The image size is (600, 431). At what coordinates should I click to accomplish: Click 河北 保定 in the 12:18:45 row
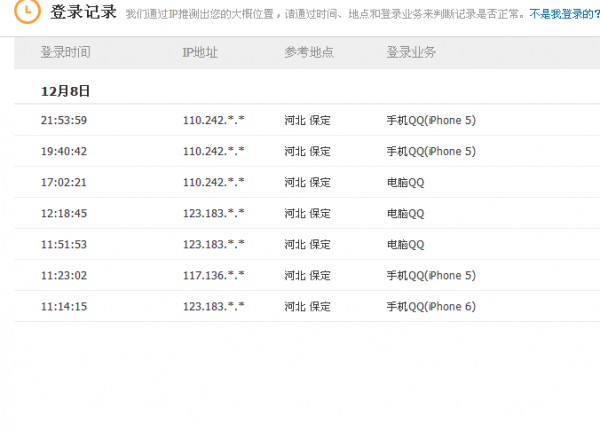[x=307, y=213]
